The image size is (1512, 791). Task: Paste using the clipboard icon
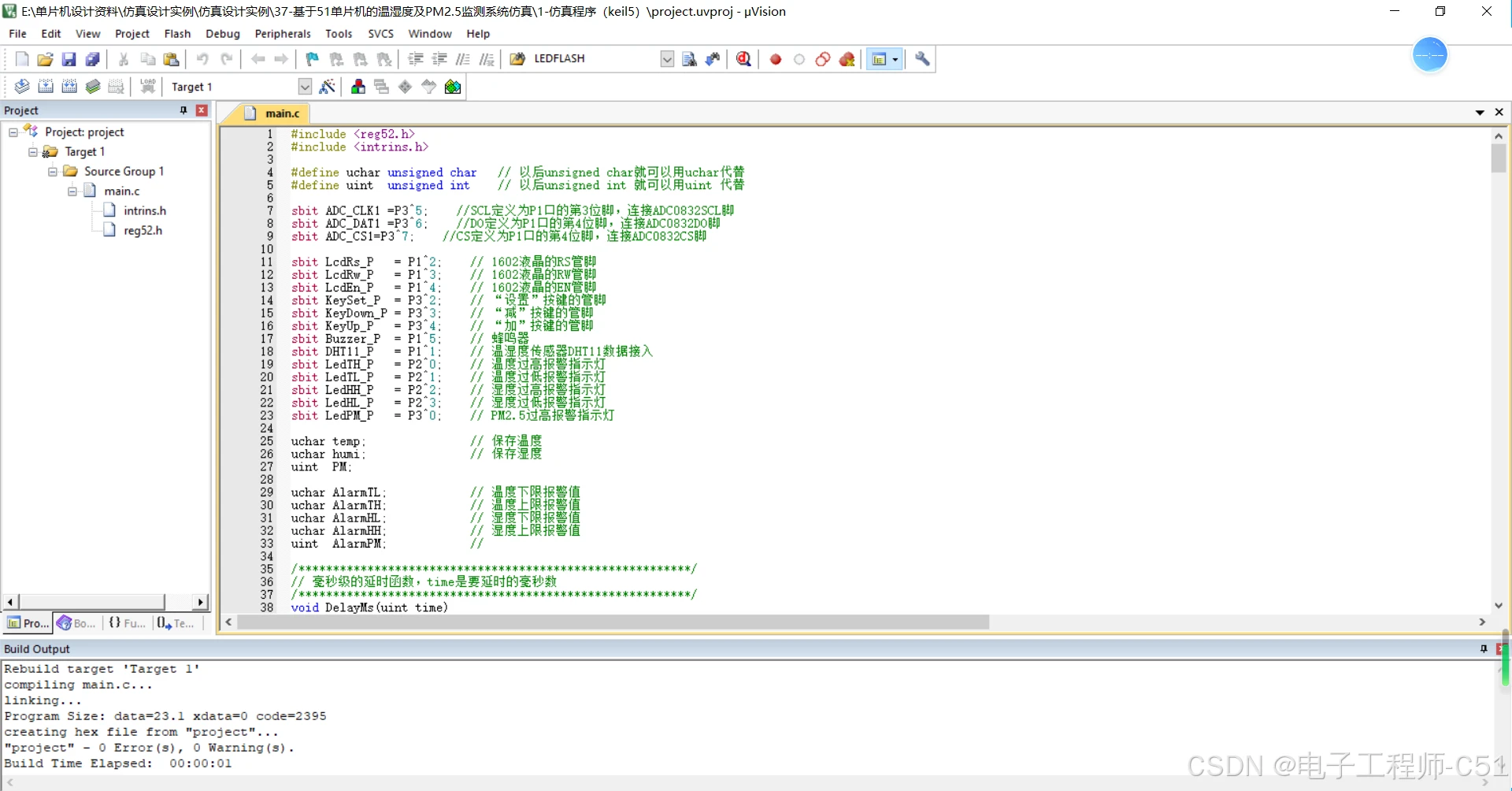(171, 59)
